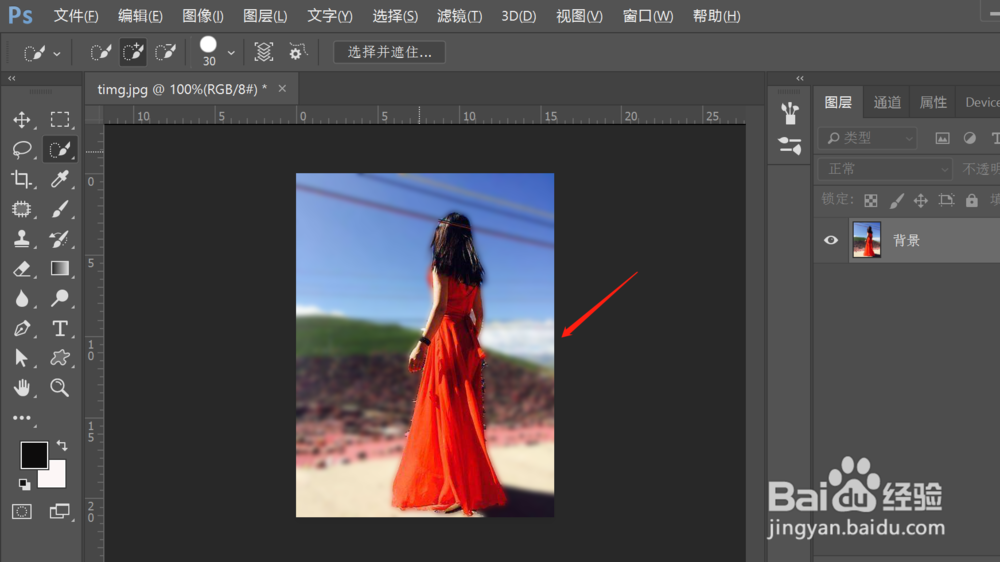Image resolution: width=1000 pixels, height=562 pixels.
Task: Select the Quick Selection tool in toolbox
Action: 60,149
